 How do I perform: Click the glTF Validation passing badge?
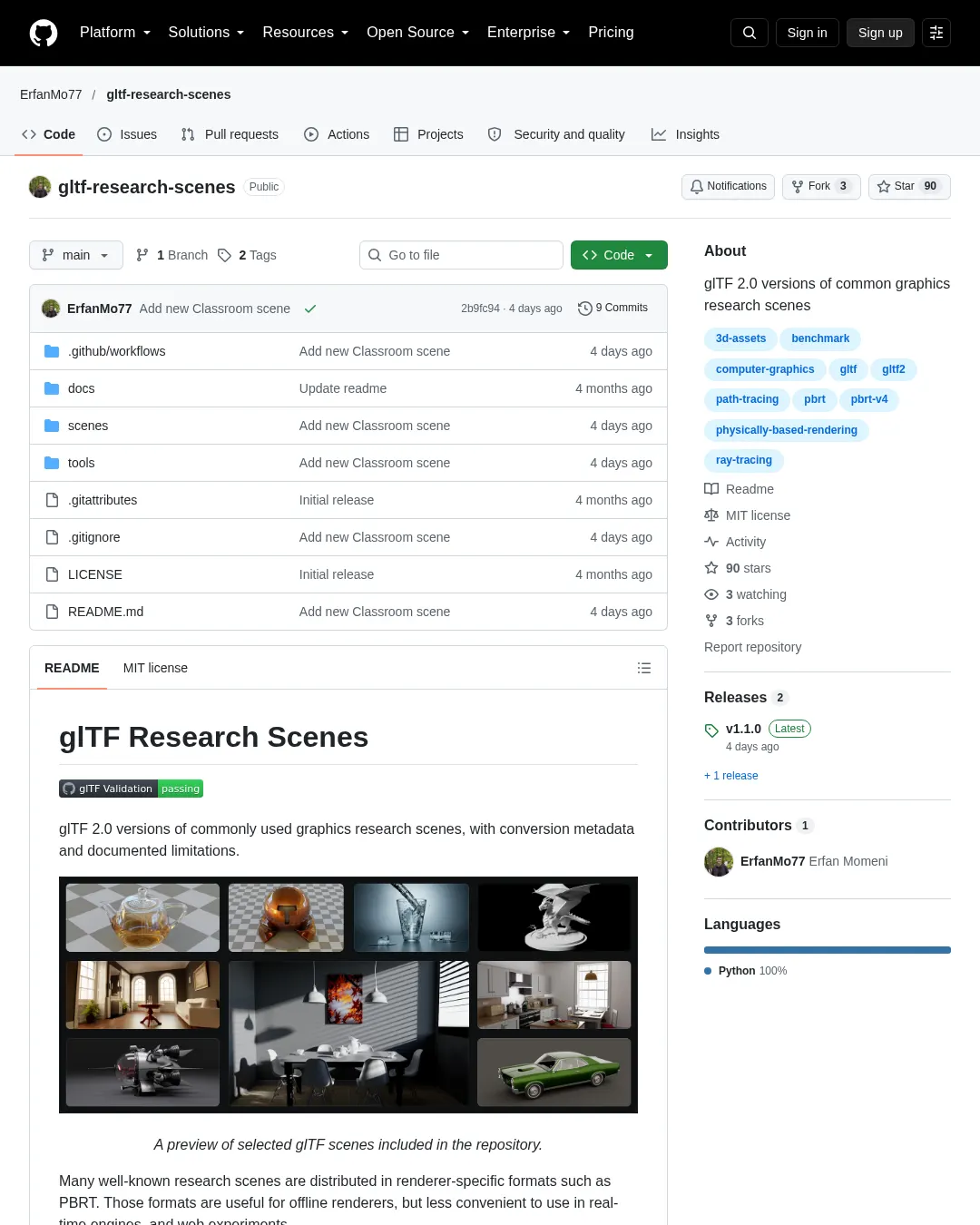(x=131, y=789)
